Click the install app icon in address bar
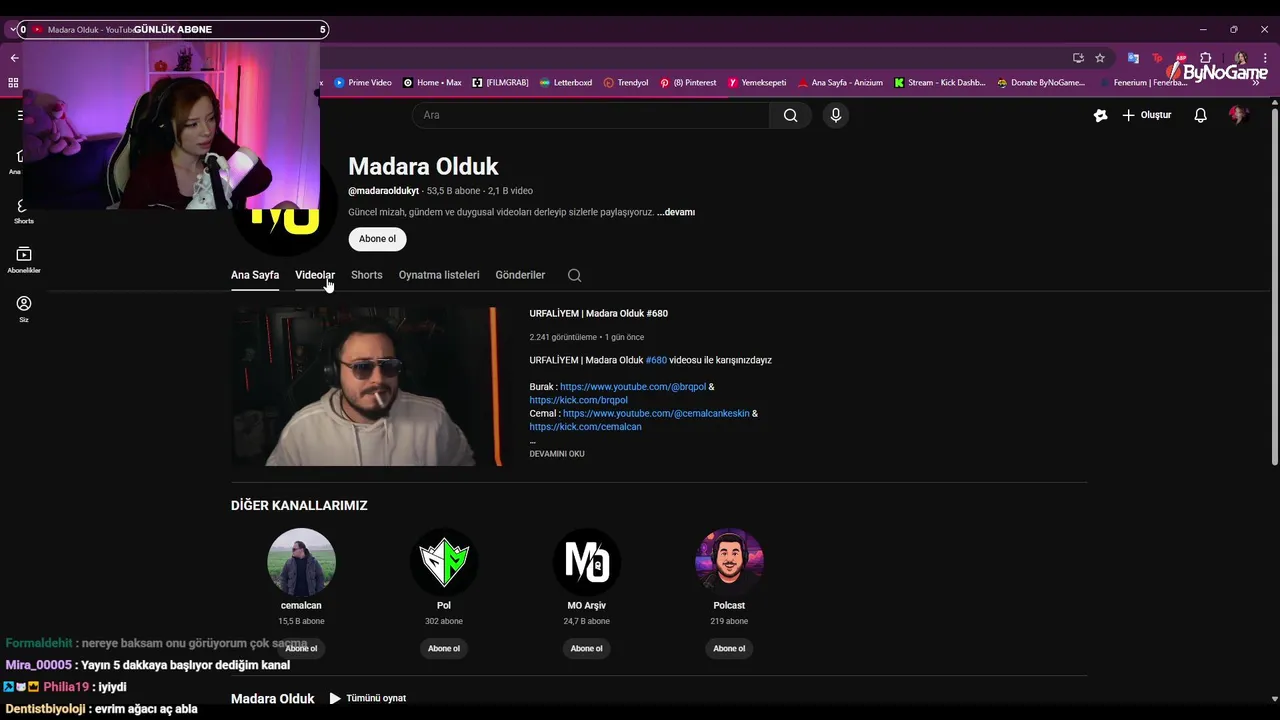Screen dimensions: 1280x720 point(1078,58)
